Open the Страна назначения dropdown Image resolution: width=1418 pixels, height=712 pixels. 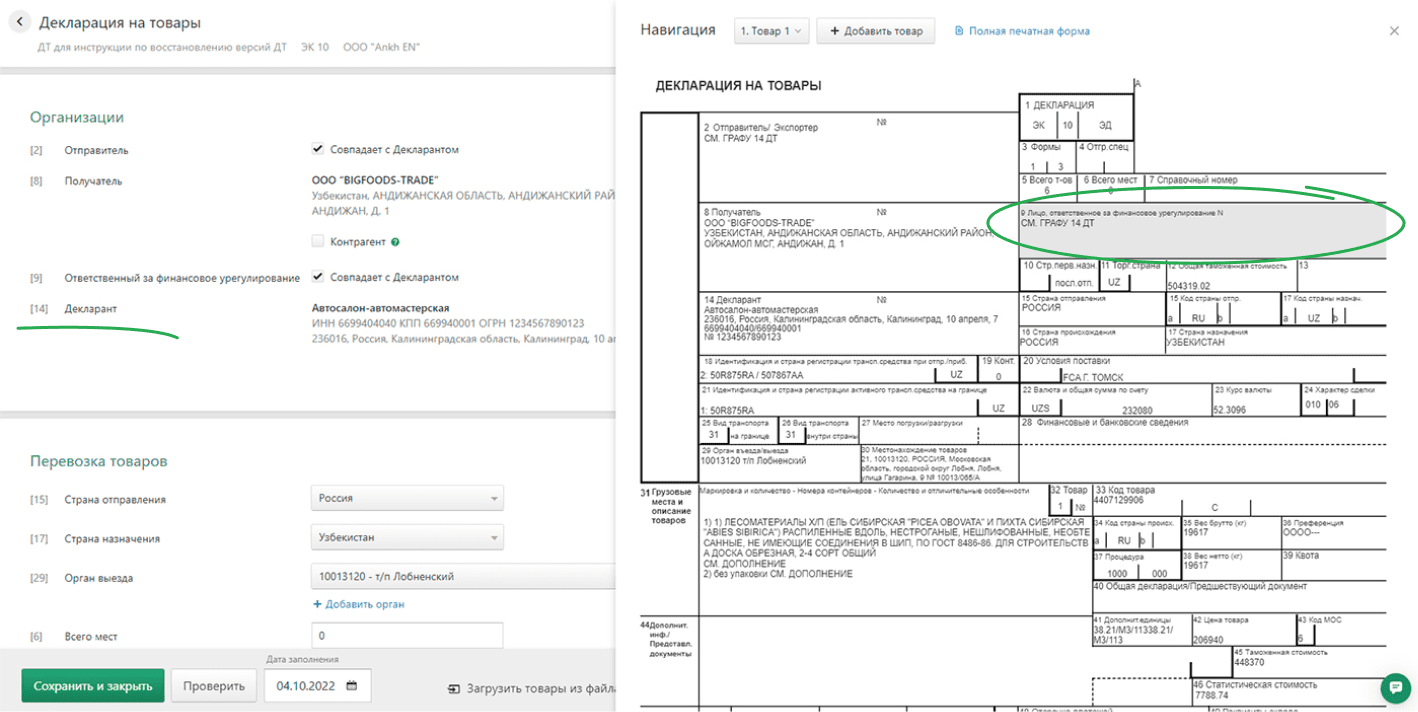[407, 538]
